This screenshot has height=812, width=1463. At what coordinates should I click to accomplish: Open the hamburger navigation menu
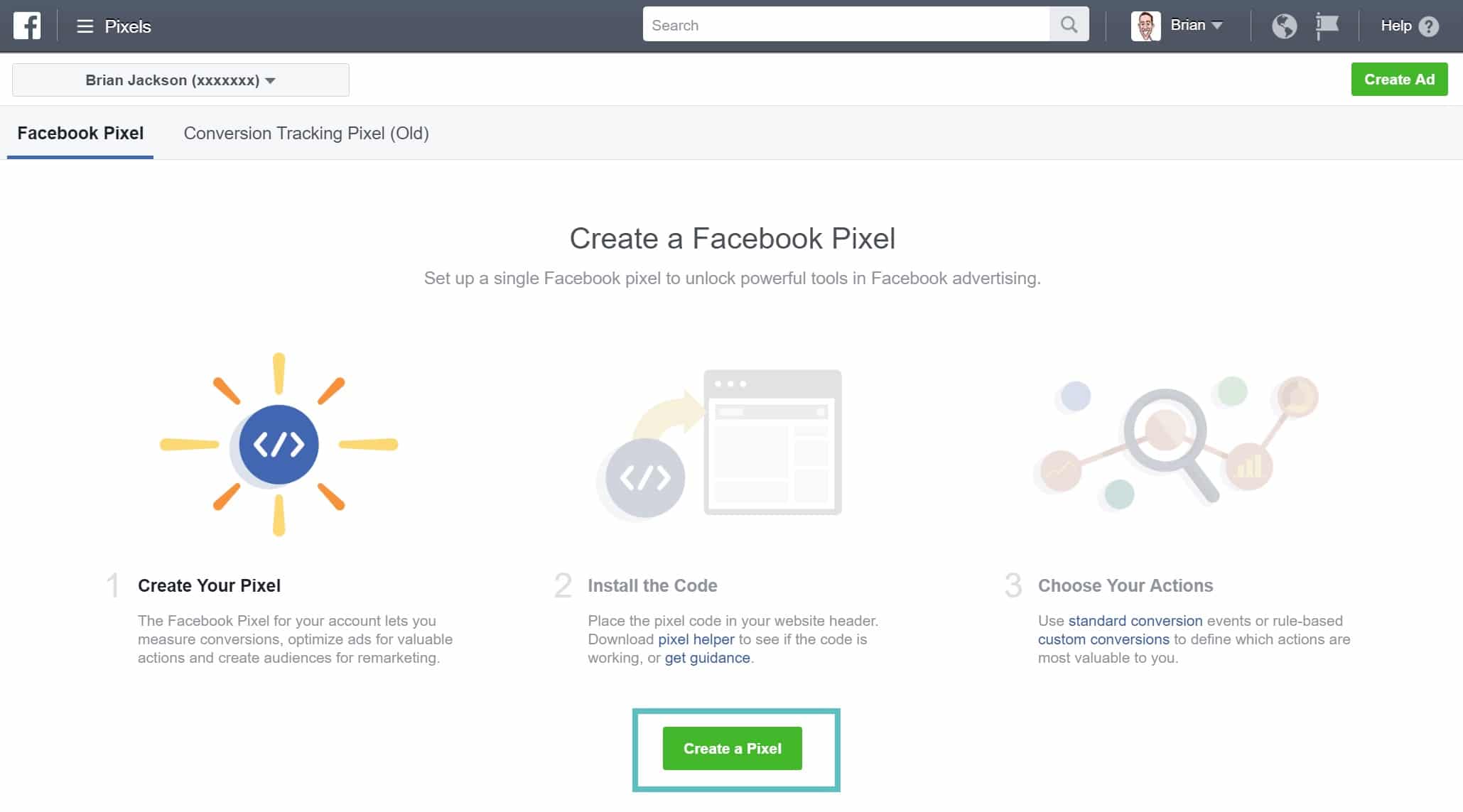pyautogui.click(x=85, y=26)
